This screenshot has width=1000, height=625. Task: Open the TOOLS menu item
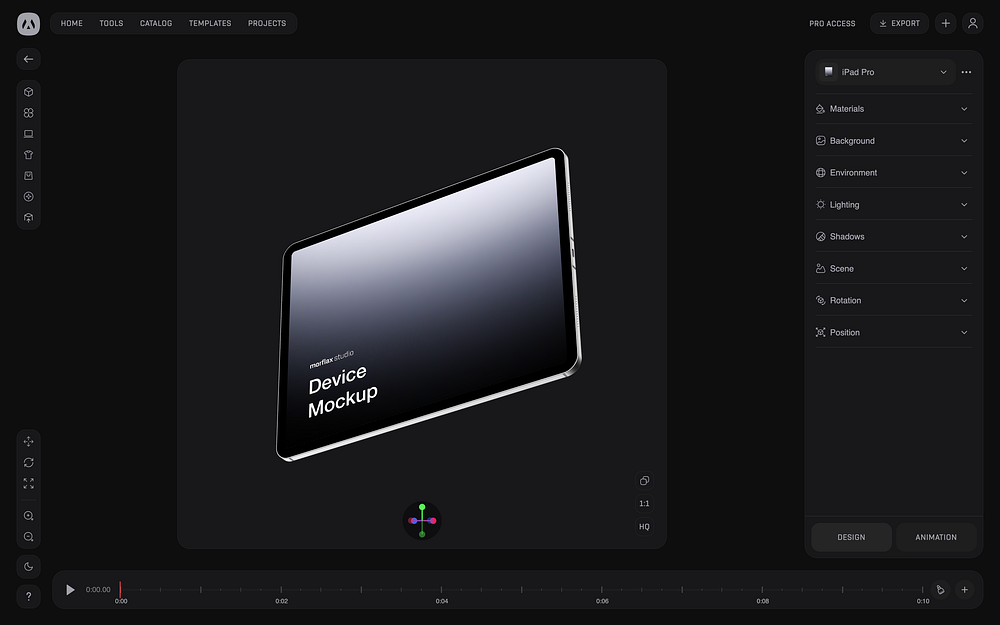(x=111, y=23)
